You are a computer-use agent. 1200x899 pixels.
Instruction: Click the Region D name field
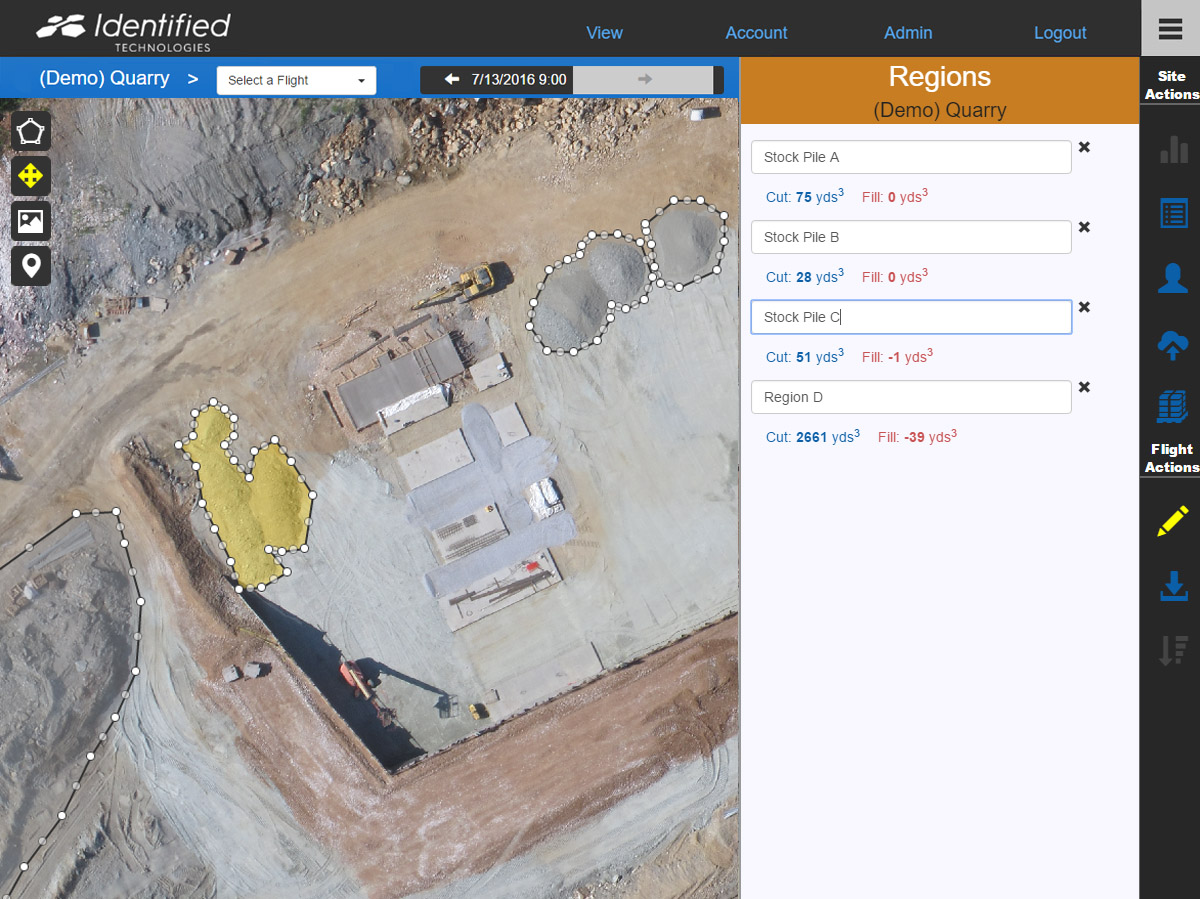pos(910,397)
